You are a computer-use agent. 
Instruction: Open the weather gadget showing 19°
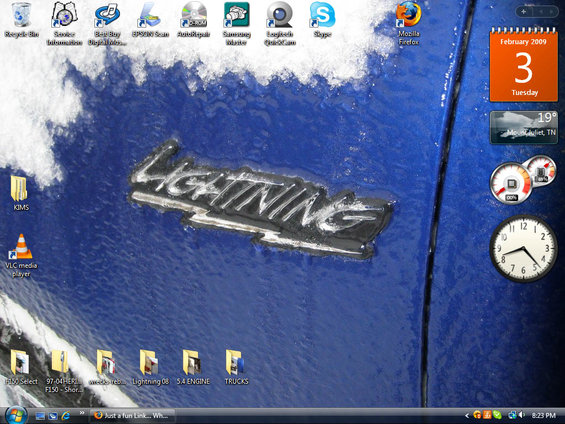click(524, 127)
